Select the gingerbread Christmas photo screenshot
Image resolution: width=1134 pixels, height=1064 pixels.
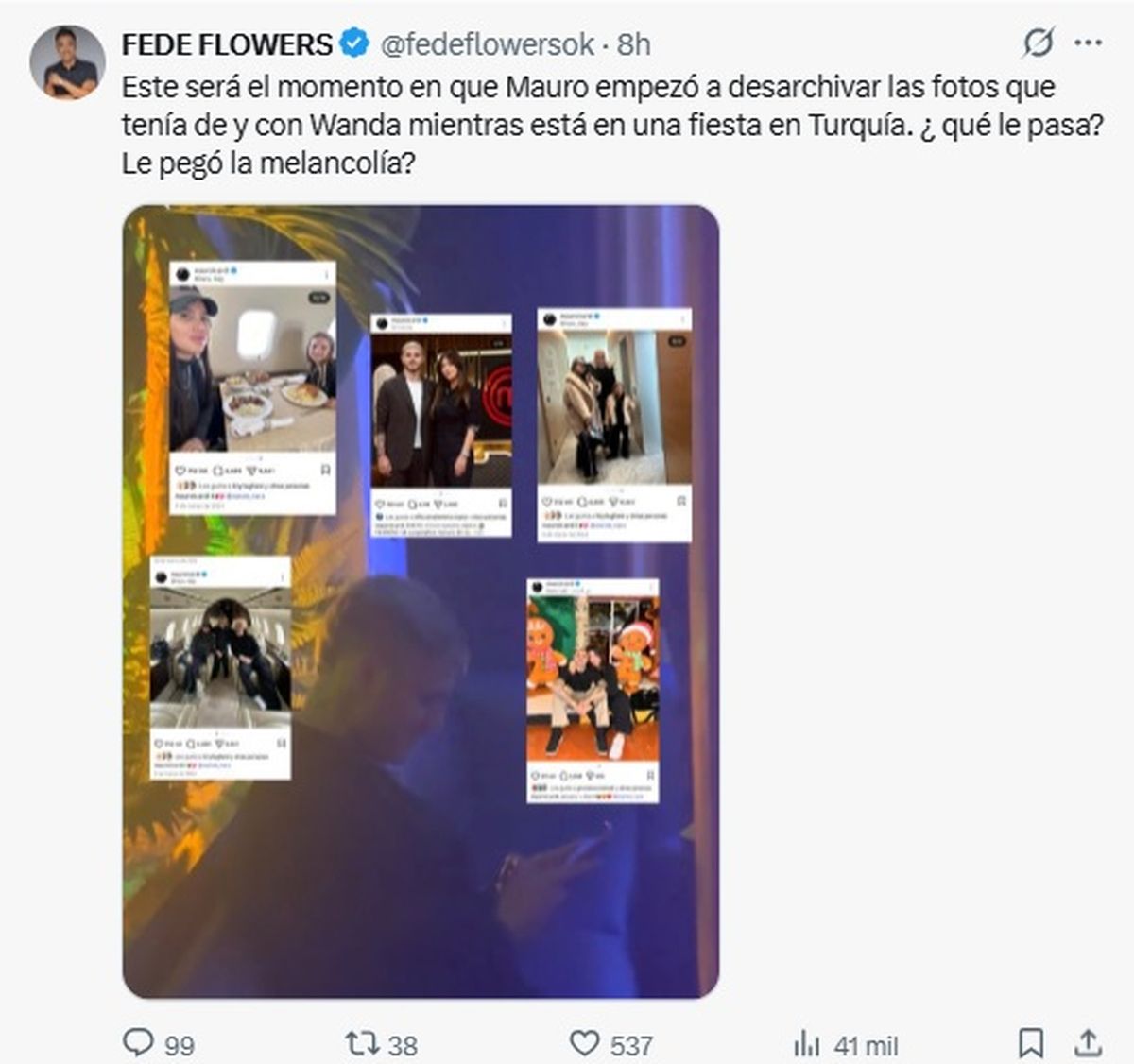[593, 691]
